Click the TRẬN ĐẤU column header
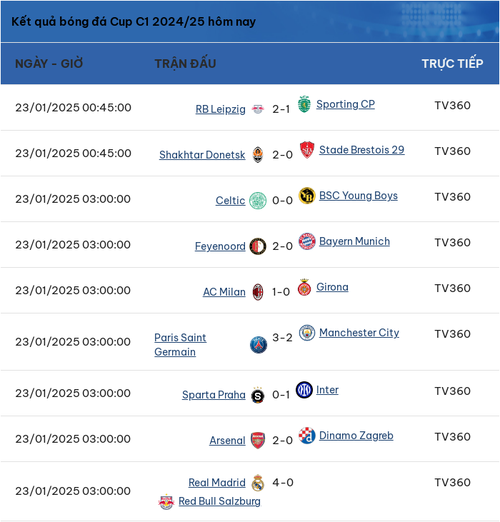The image size is (500, 522). click(185, 63)
